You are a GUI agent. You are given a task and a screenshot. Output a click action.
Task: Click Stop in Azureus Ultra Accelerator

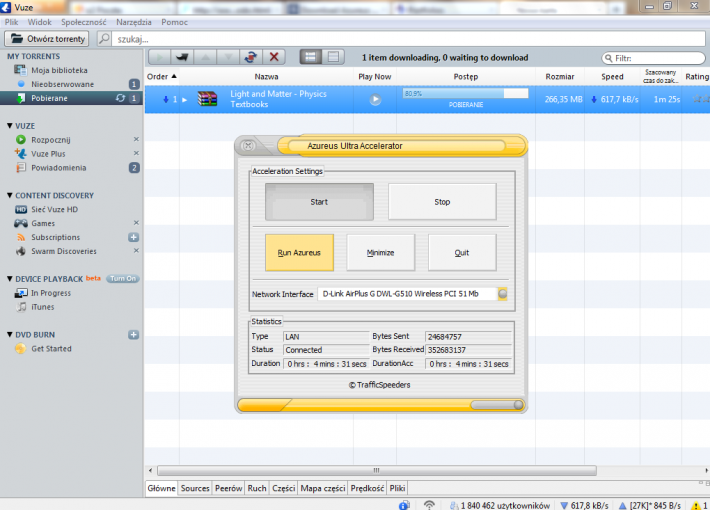(442, 202)
